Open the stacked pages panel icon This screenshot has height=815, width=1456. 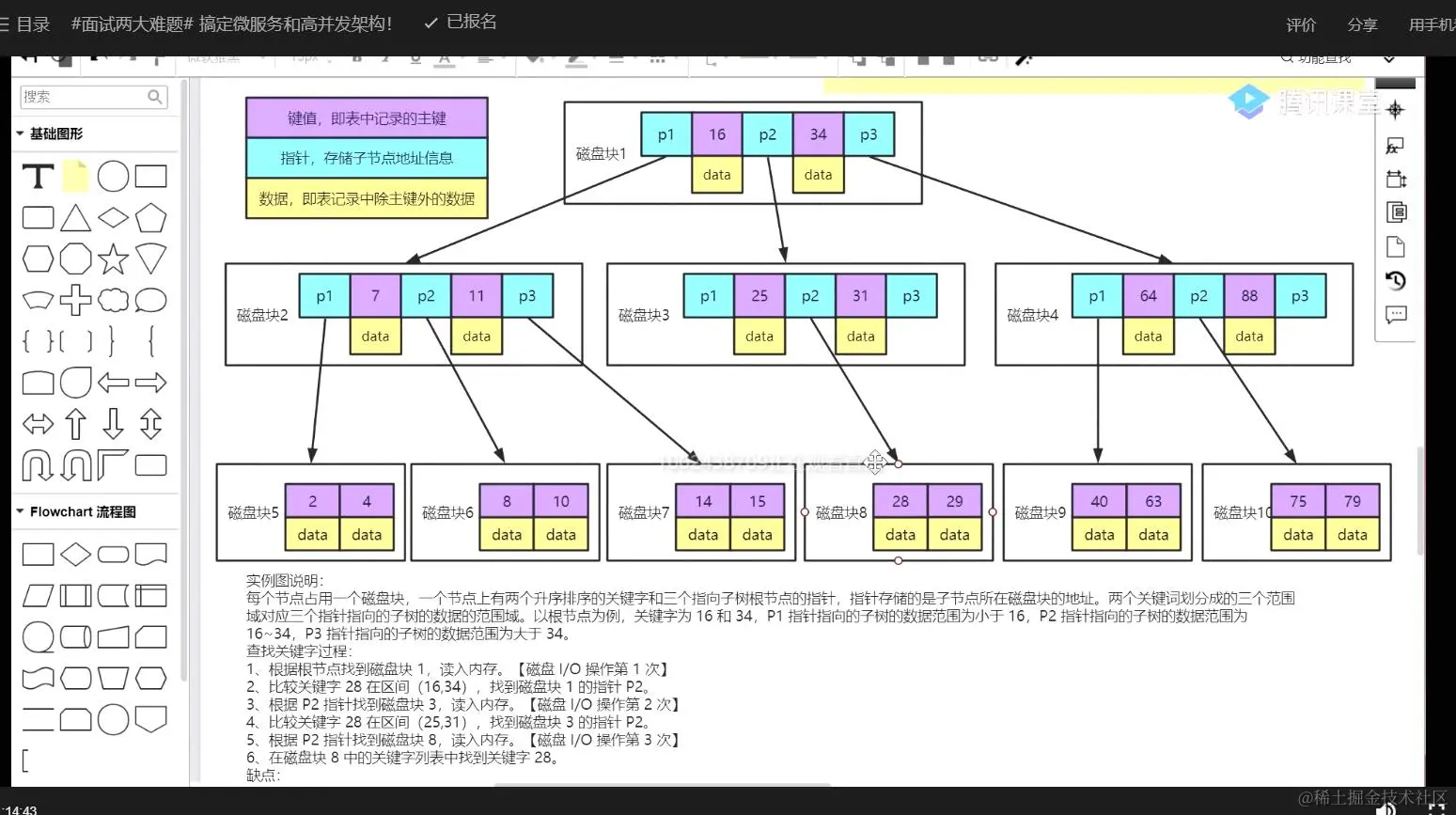coord(1396,212)
